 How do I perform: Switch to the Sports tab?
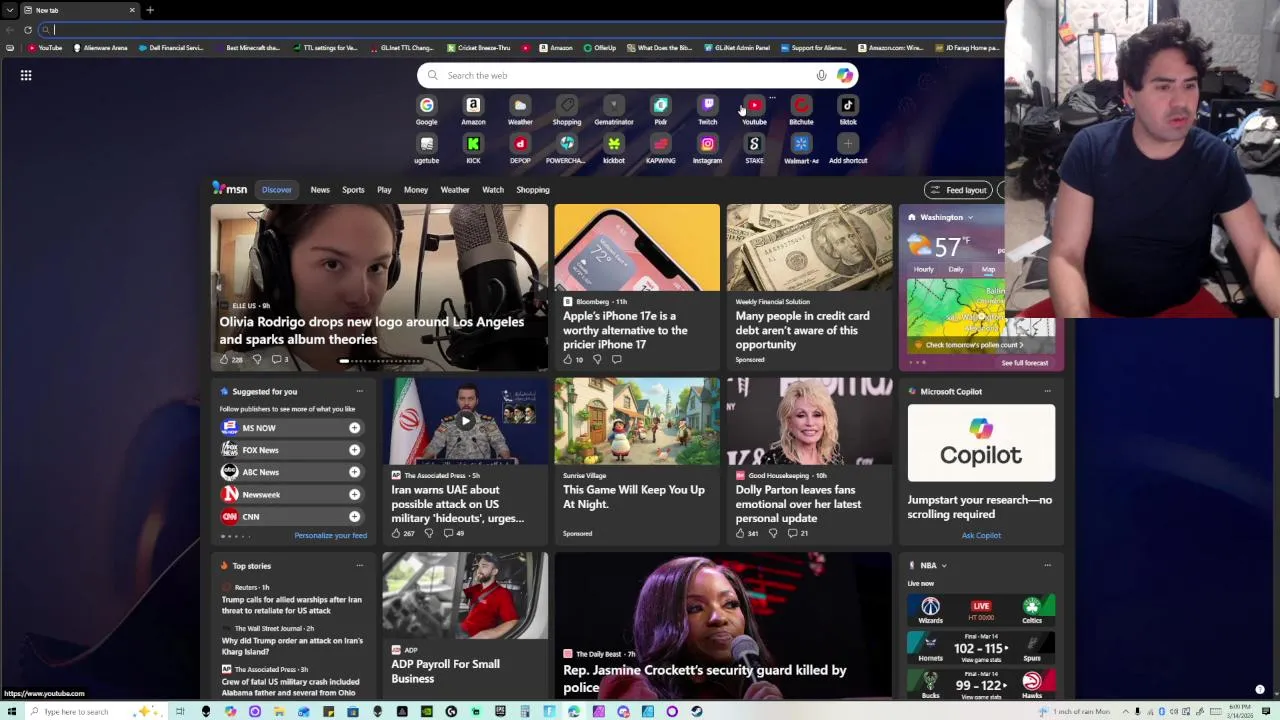click(x=353, y=190)
